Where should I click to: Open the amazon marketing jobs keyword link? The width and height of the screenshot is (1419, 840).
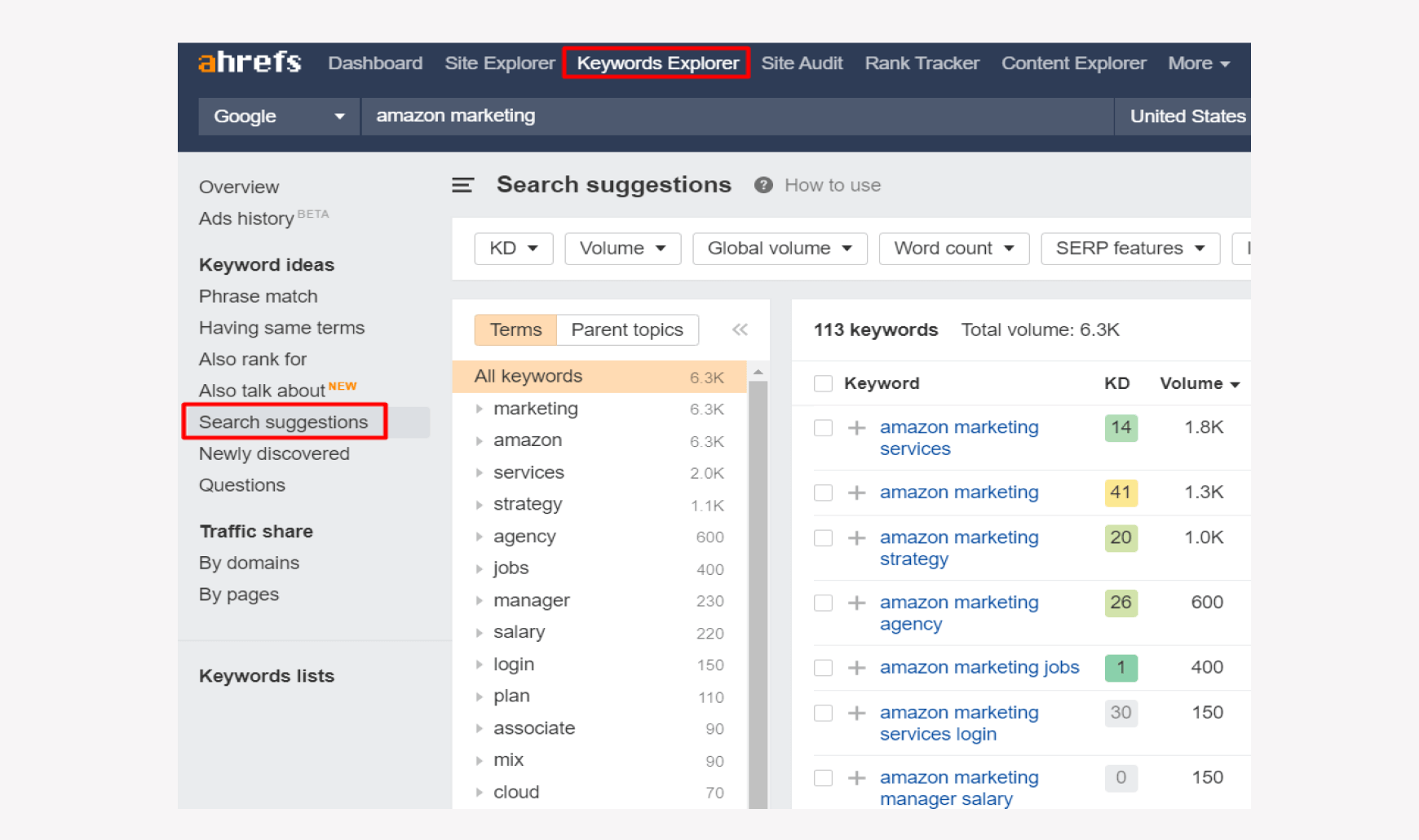[x=979, y=667]
